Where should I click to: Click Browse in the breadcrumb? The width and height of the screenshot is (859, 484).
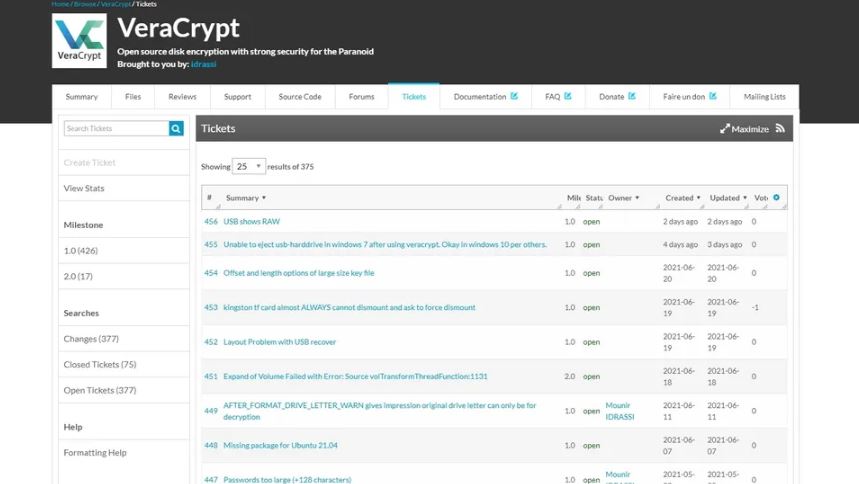[85, 4]
